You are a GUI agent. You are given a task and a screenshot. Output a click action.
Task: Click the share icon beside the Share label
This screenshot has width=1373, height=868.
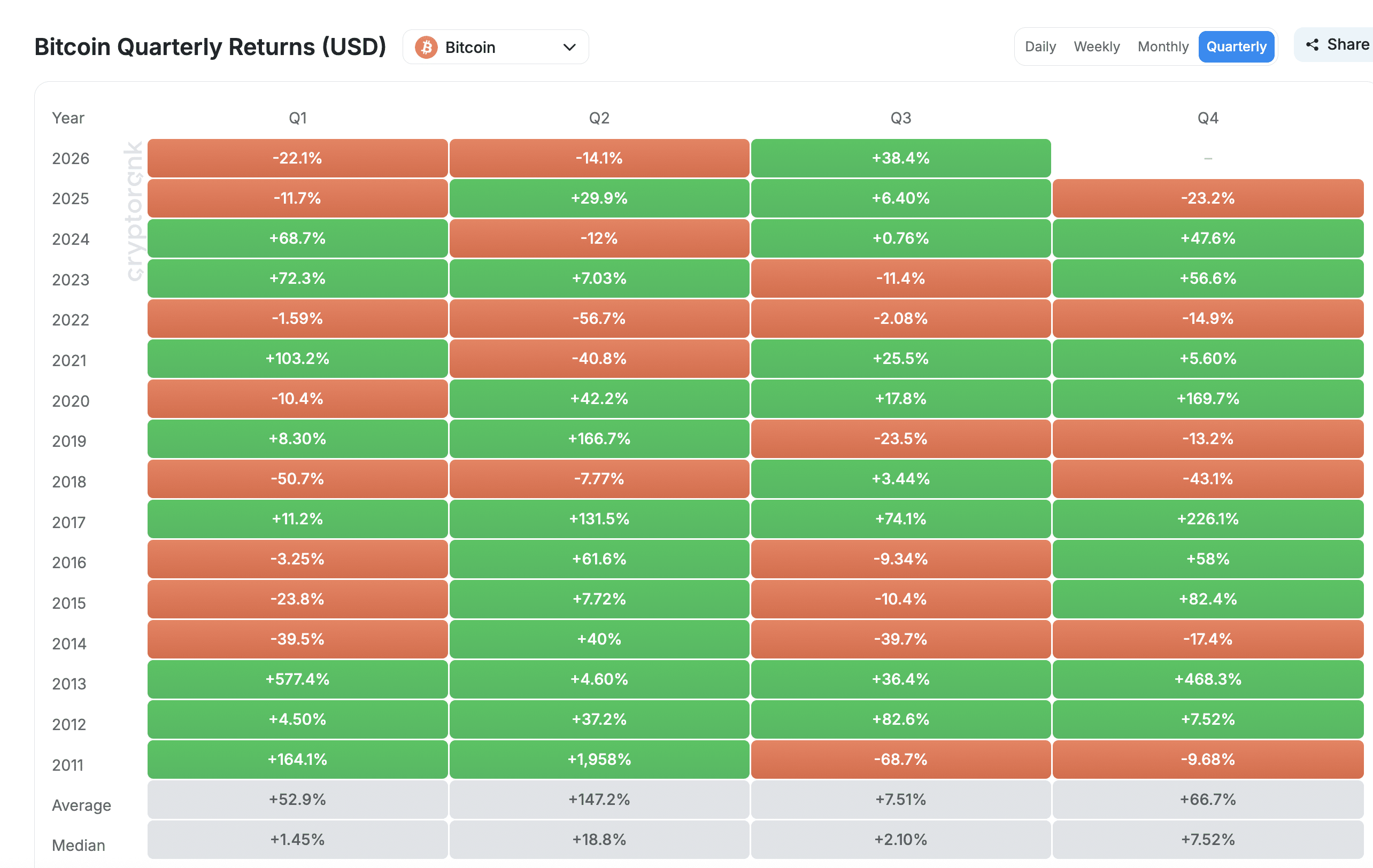click(x=1312, y=45)
